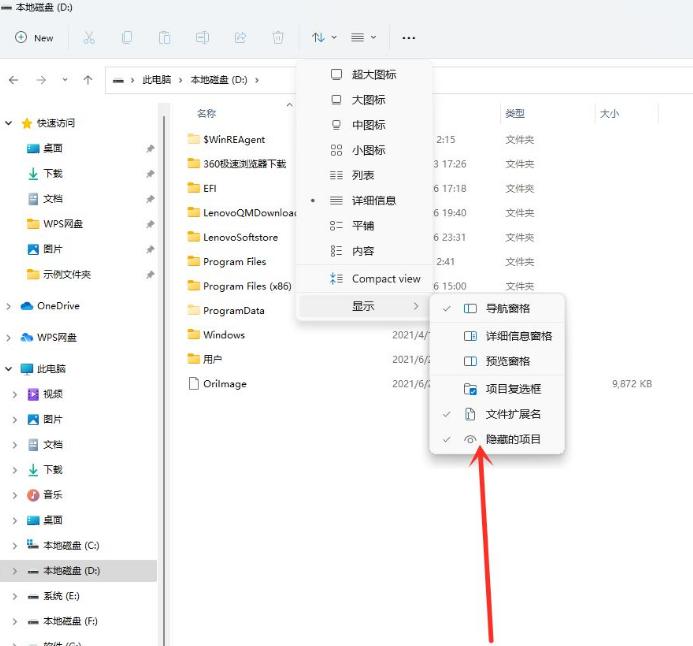
Task: Expand the OneDrive tree node
Action: [8, 306]
